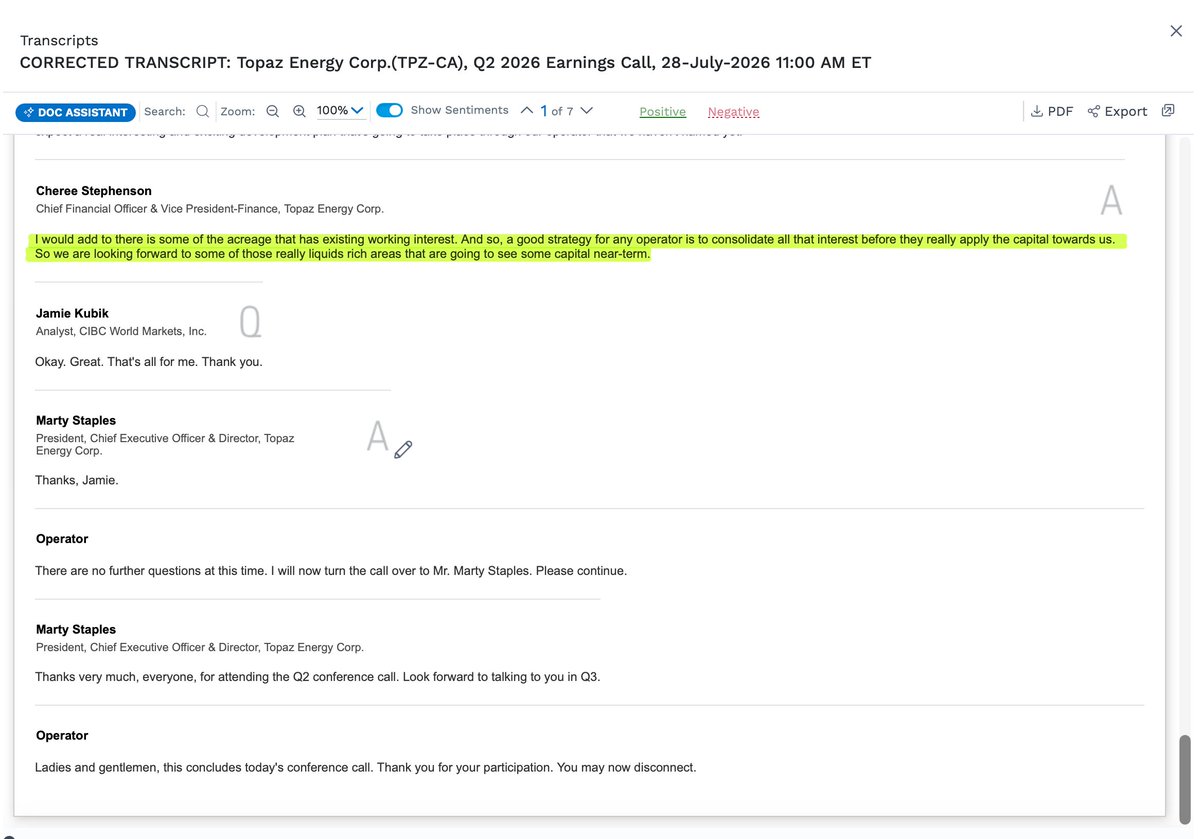Toggle the Show Sentiments switch
The height and width of the screenshot is (839, 1200).
tap(389, 110)
